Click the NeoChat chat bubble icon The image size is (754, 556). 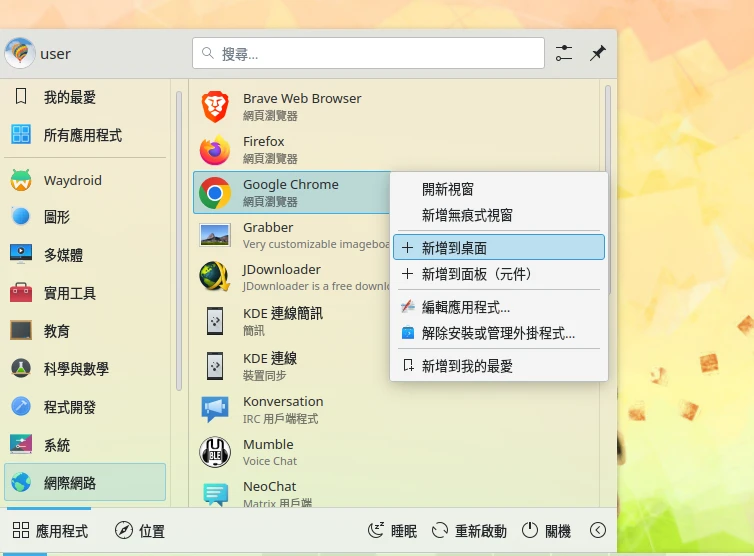[x=215, y=494]
